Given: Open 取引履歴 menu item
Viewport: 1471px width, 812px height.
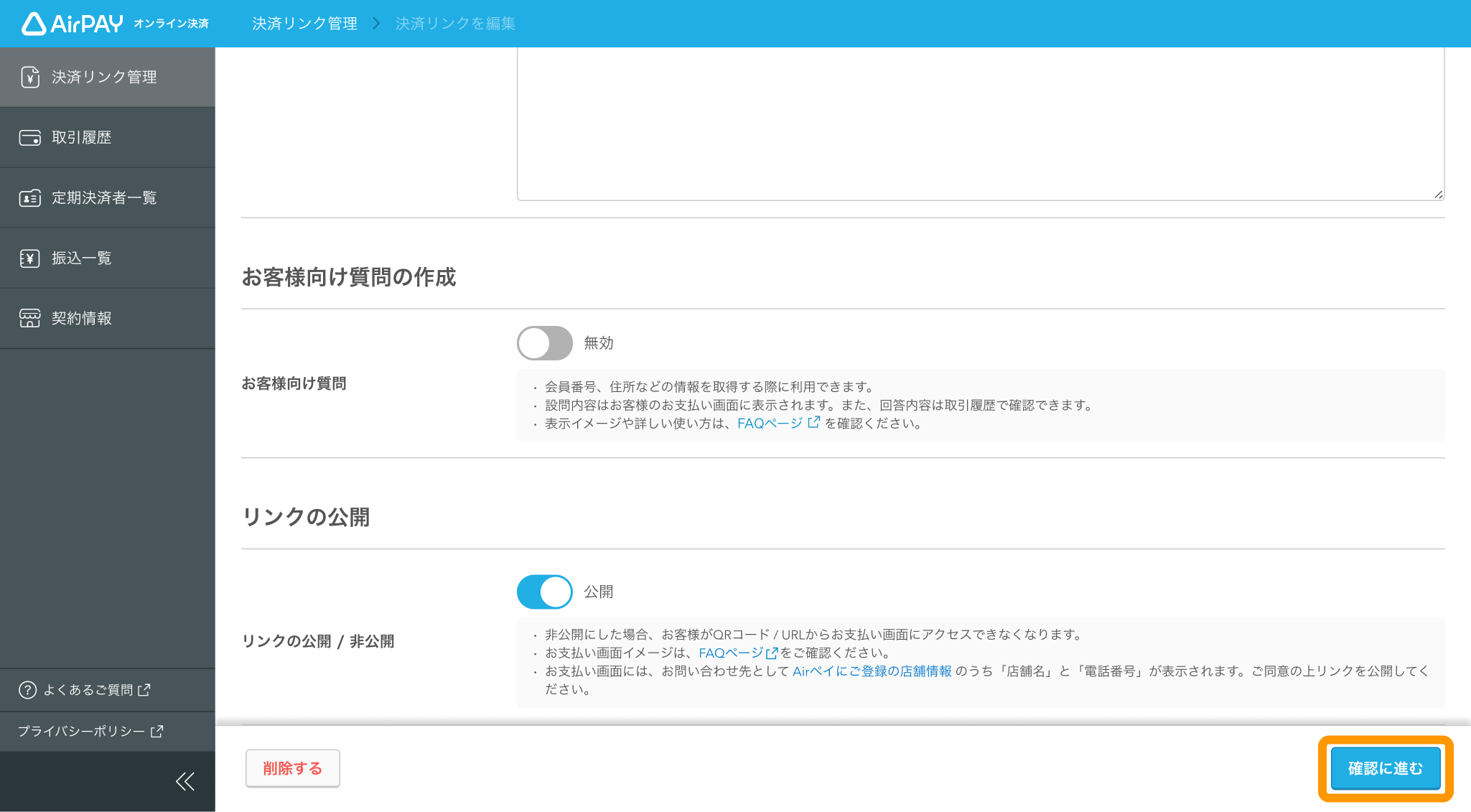Looking at the screenshot, I should 81,138.
